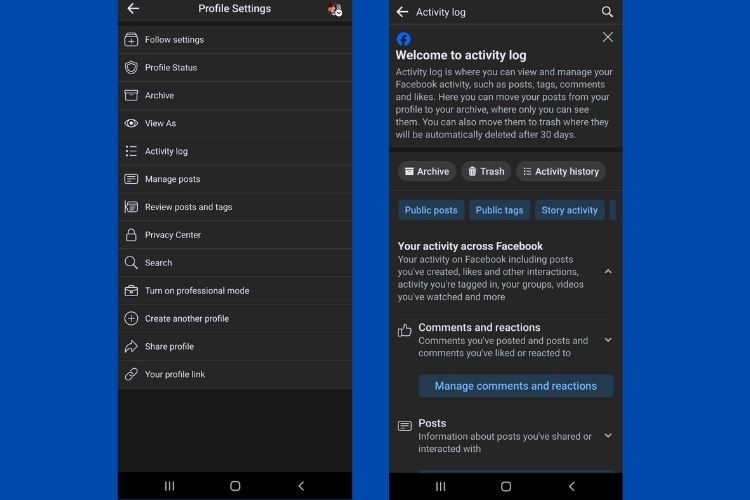
Task: Tap the Manage posts icon
Action: tap(131, 179)
